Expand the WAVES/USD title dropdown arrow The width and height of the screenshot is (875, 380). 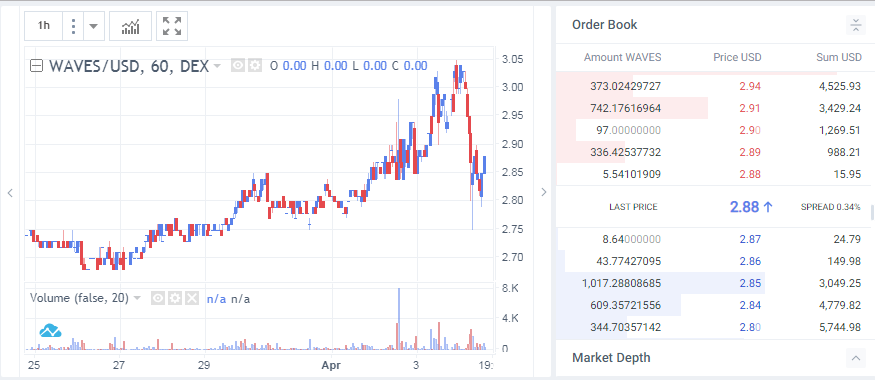tap(218, 66)
